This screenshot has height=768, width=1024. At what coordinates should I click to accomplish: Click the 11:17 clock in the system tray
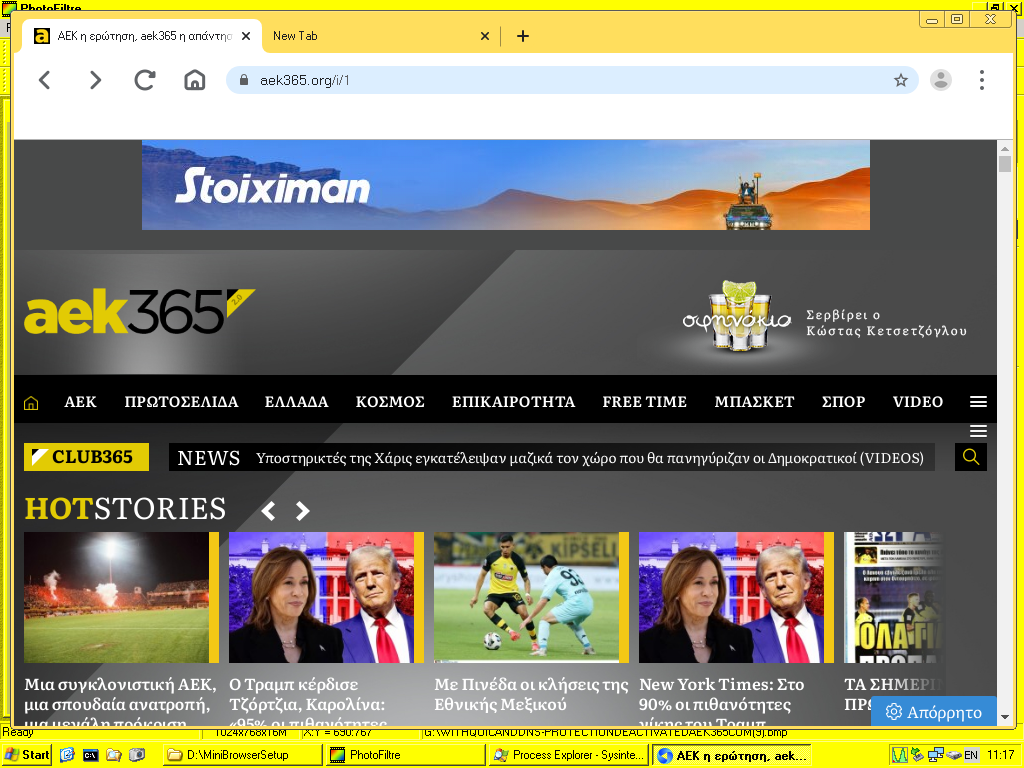click(x=1000, y=755)
